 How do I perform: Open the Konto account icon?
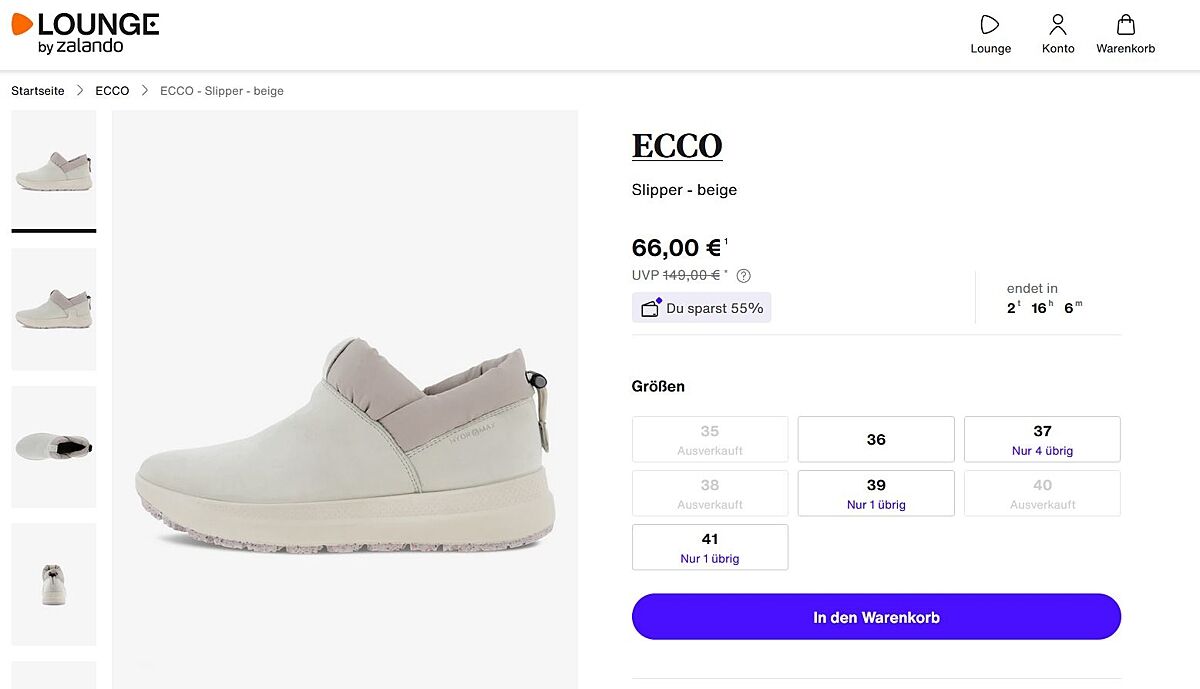click(1058, 25)
